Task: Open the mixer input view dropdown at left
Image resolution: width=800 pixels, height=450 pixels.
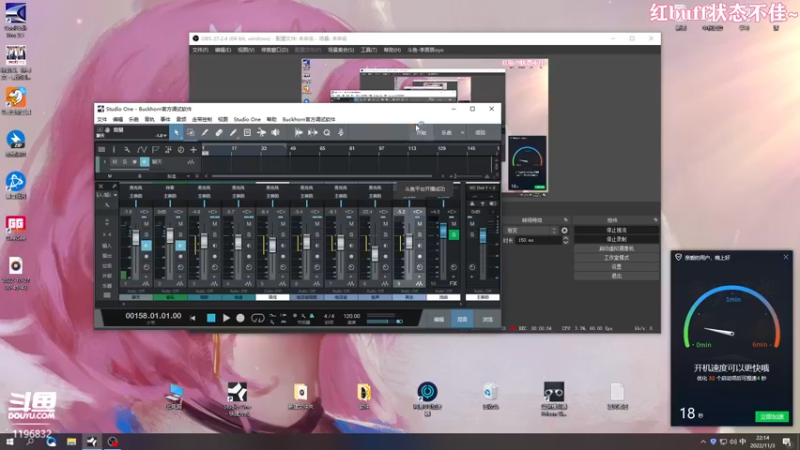Action: 107,195
